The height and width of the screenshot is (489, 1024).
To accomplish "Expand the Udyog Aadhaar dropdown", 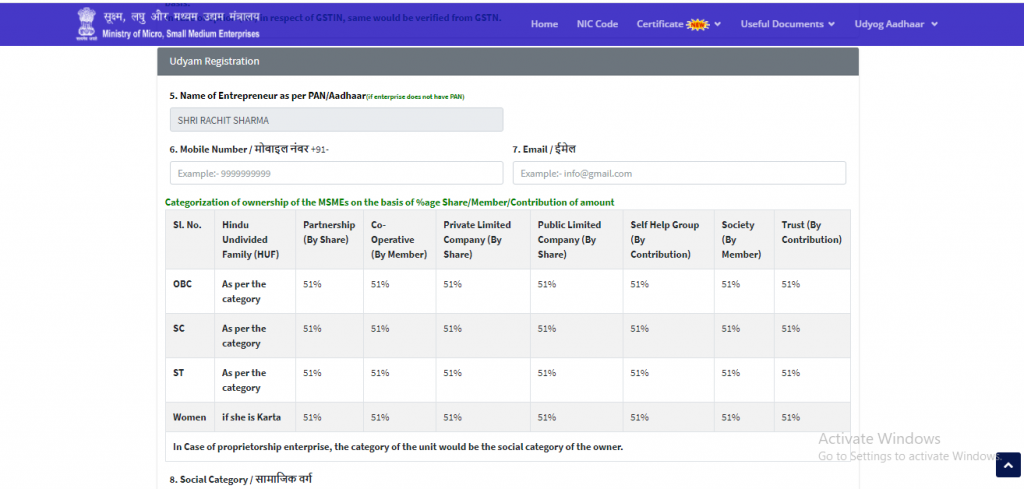I will 896,24.
